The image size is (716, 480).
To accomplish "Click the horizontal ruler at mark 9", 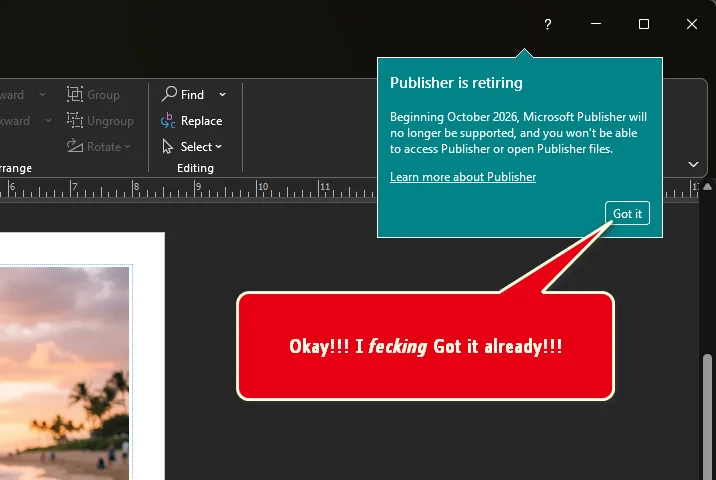I will coord(196,188).
